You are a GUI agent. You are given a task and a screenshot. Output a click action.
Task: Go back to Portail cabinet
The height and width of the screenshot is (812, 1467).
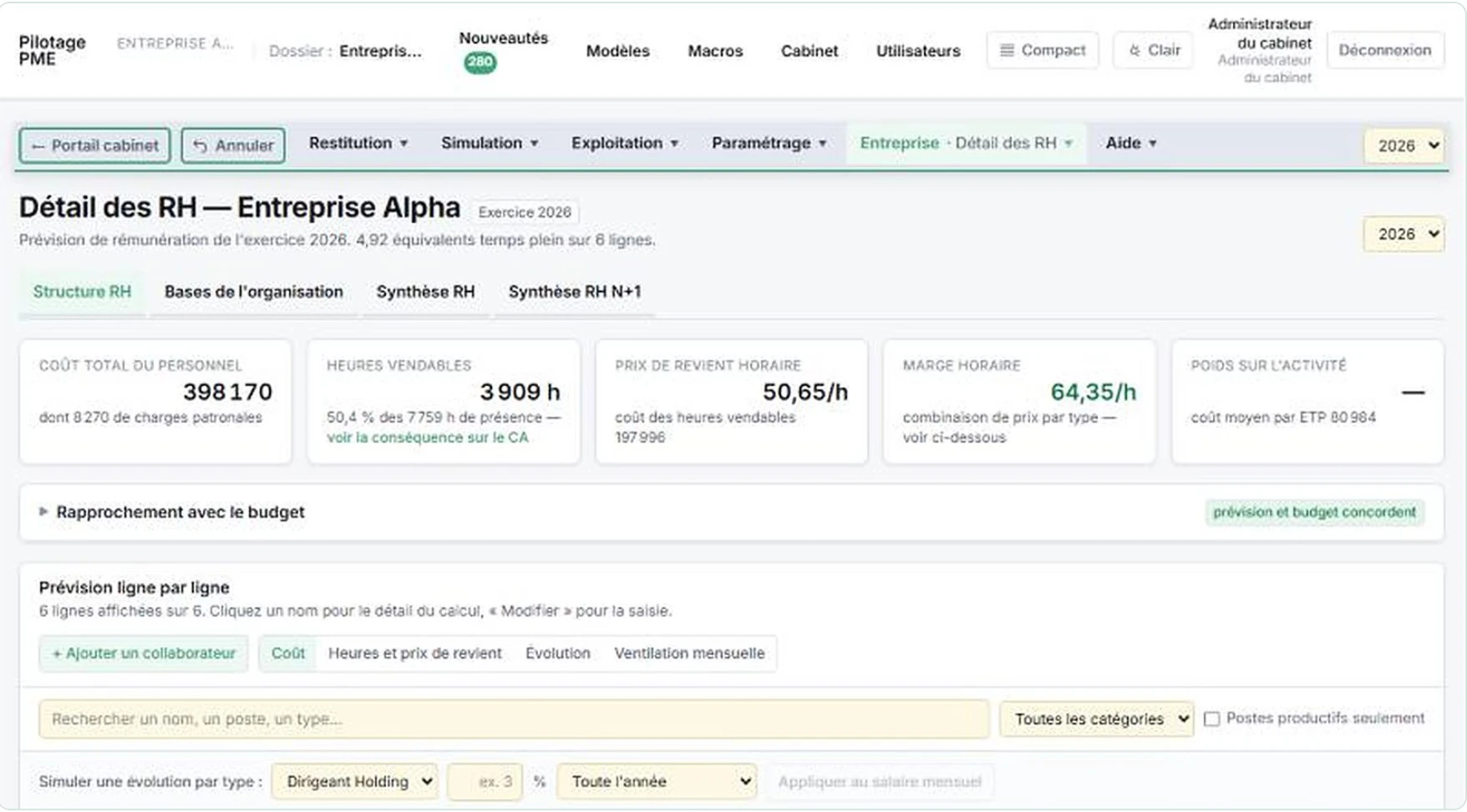95,145
